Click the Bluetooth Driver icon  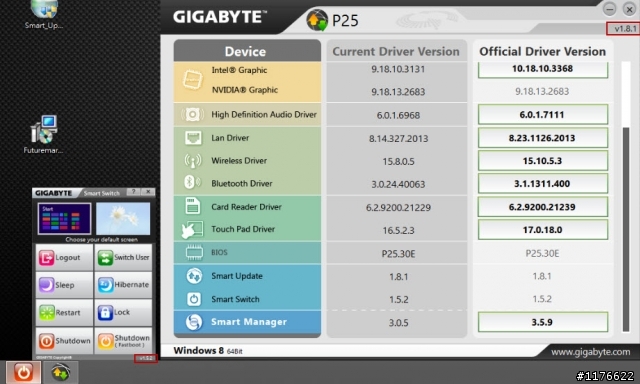(191, 182)
